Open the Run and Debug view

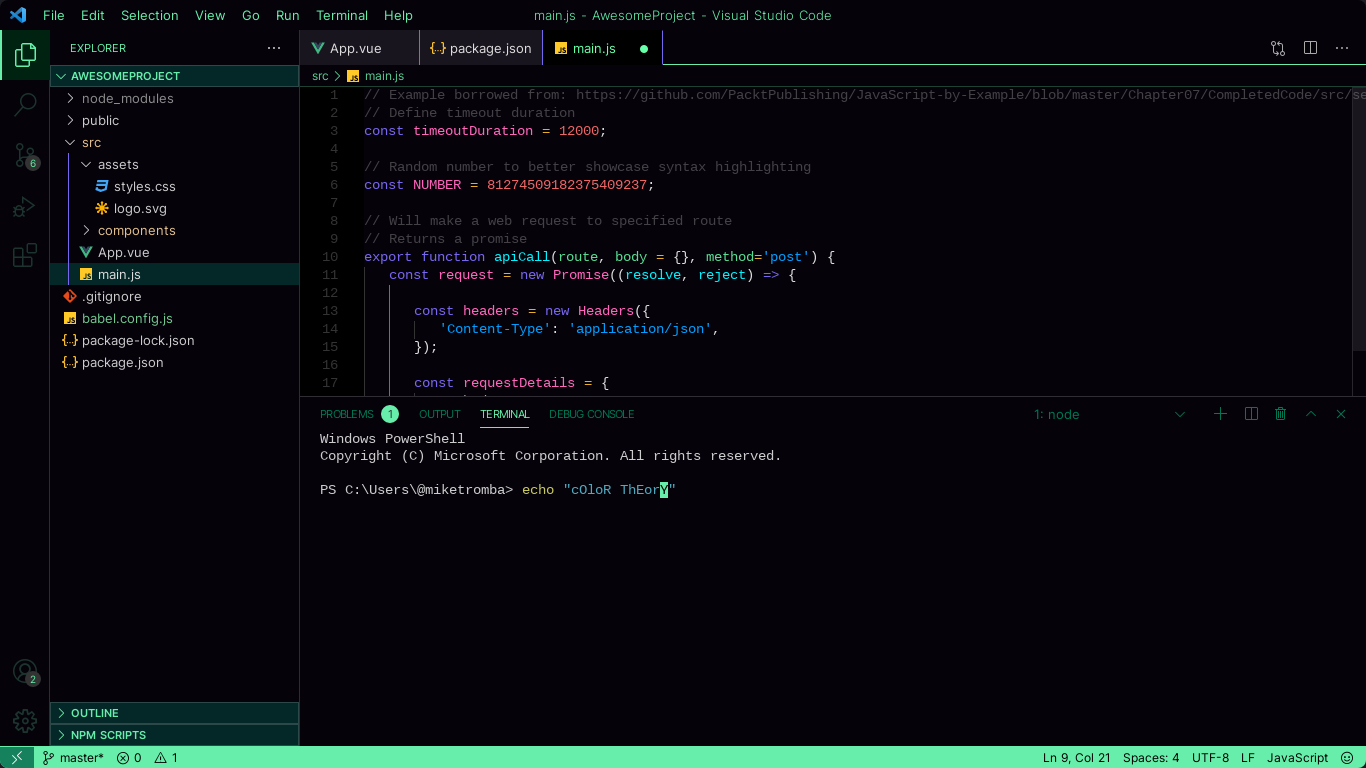pyautogui.click(x=24, y=206)
